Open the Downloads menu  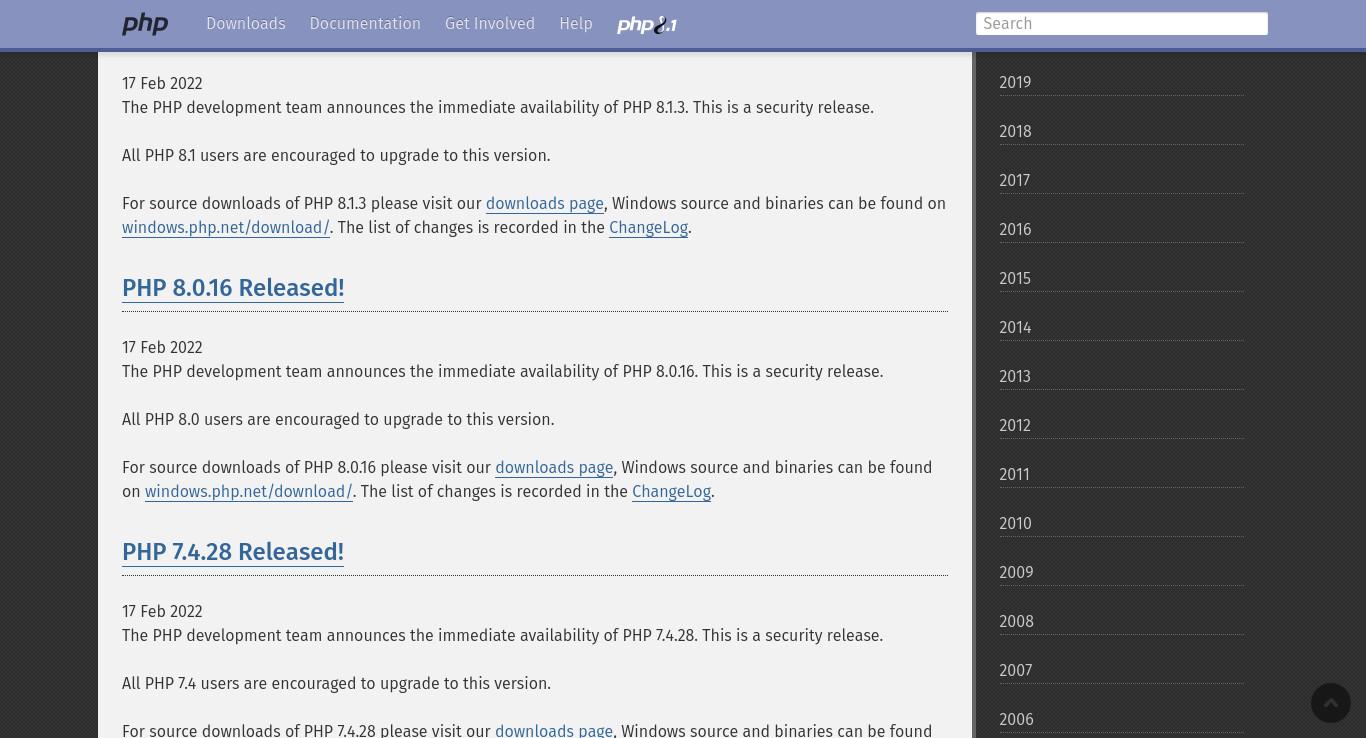246,24
